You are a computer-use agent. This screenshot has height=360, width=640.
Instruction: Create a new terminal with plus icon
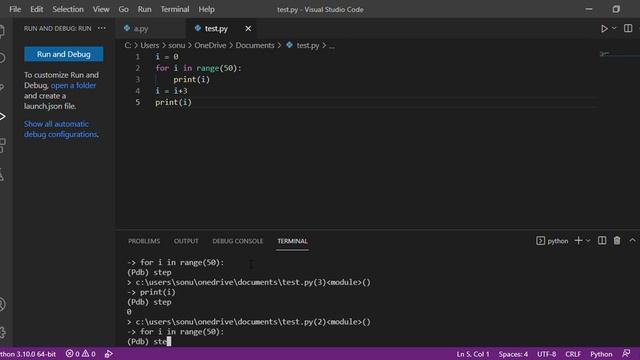(578, 240)
